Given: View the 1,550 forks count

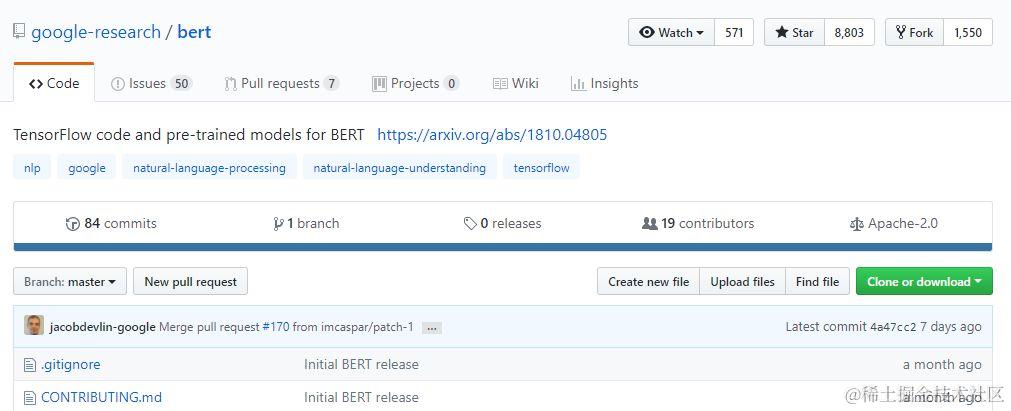Looking at the screenshot, I should pos(968,32).
